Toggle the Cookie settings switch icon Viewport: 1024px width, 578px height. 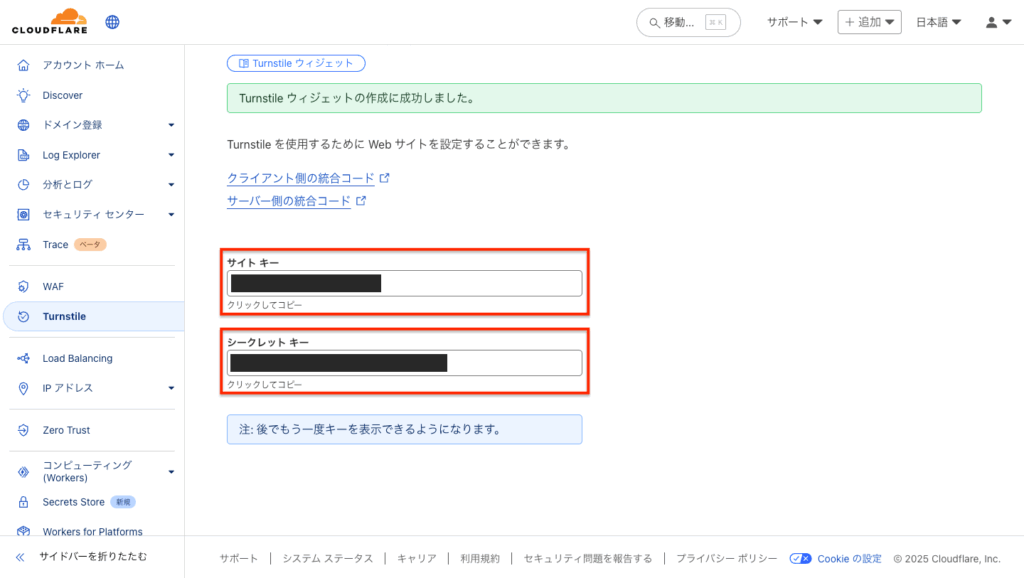(x=800, y=558)
